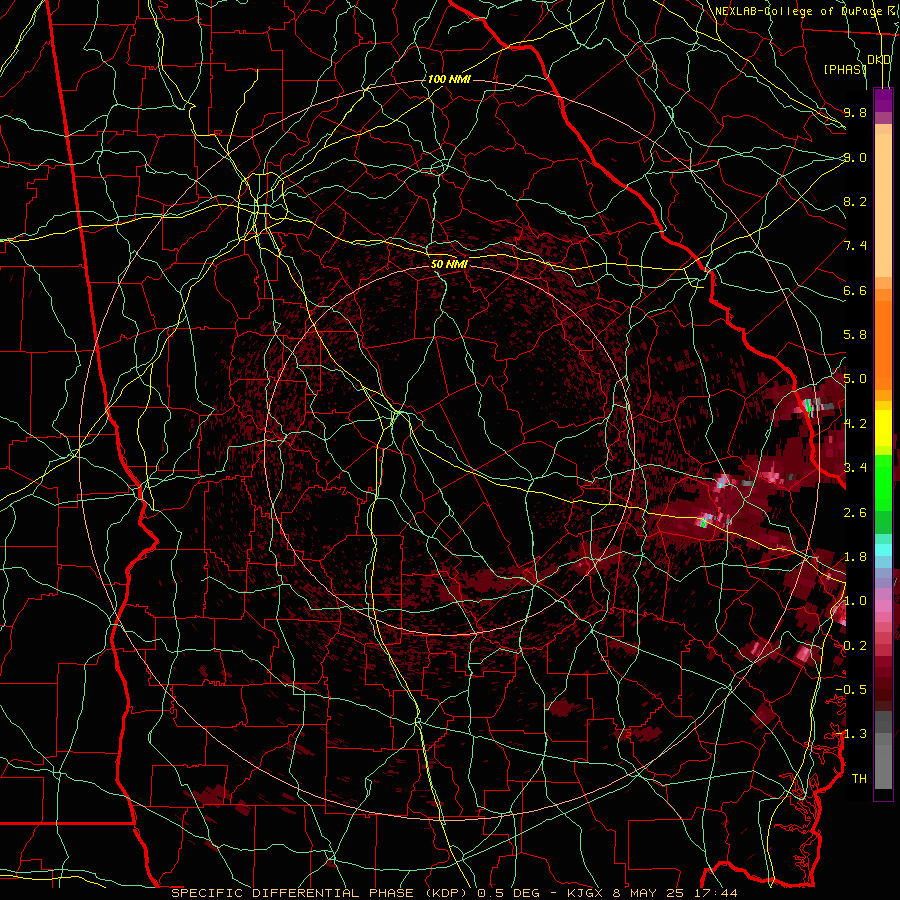Pick the purple band topping the color bar
The height and width of the screenshot is (900, 900).
tap(883, 100)
